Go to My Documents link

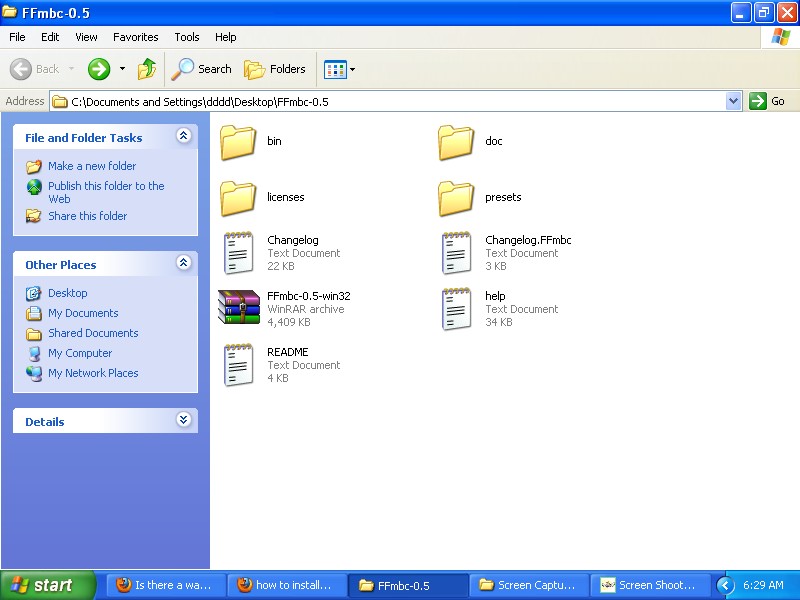[83, 313]
